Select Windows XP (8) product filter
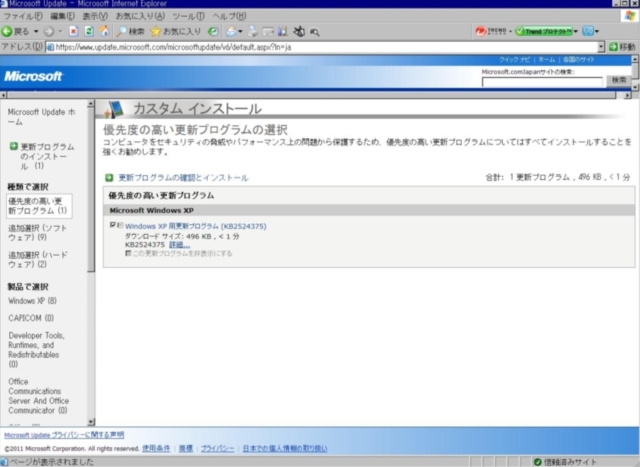 pyautogui.click(x=33, y=301)
